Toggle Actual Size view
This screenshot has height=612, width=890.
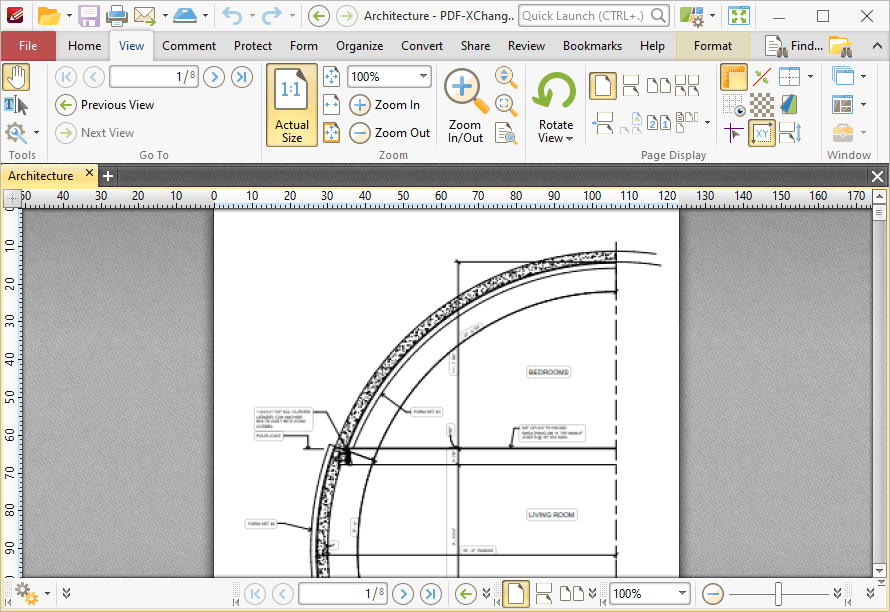pyautogui.click(x=291, y=105)
